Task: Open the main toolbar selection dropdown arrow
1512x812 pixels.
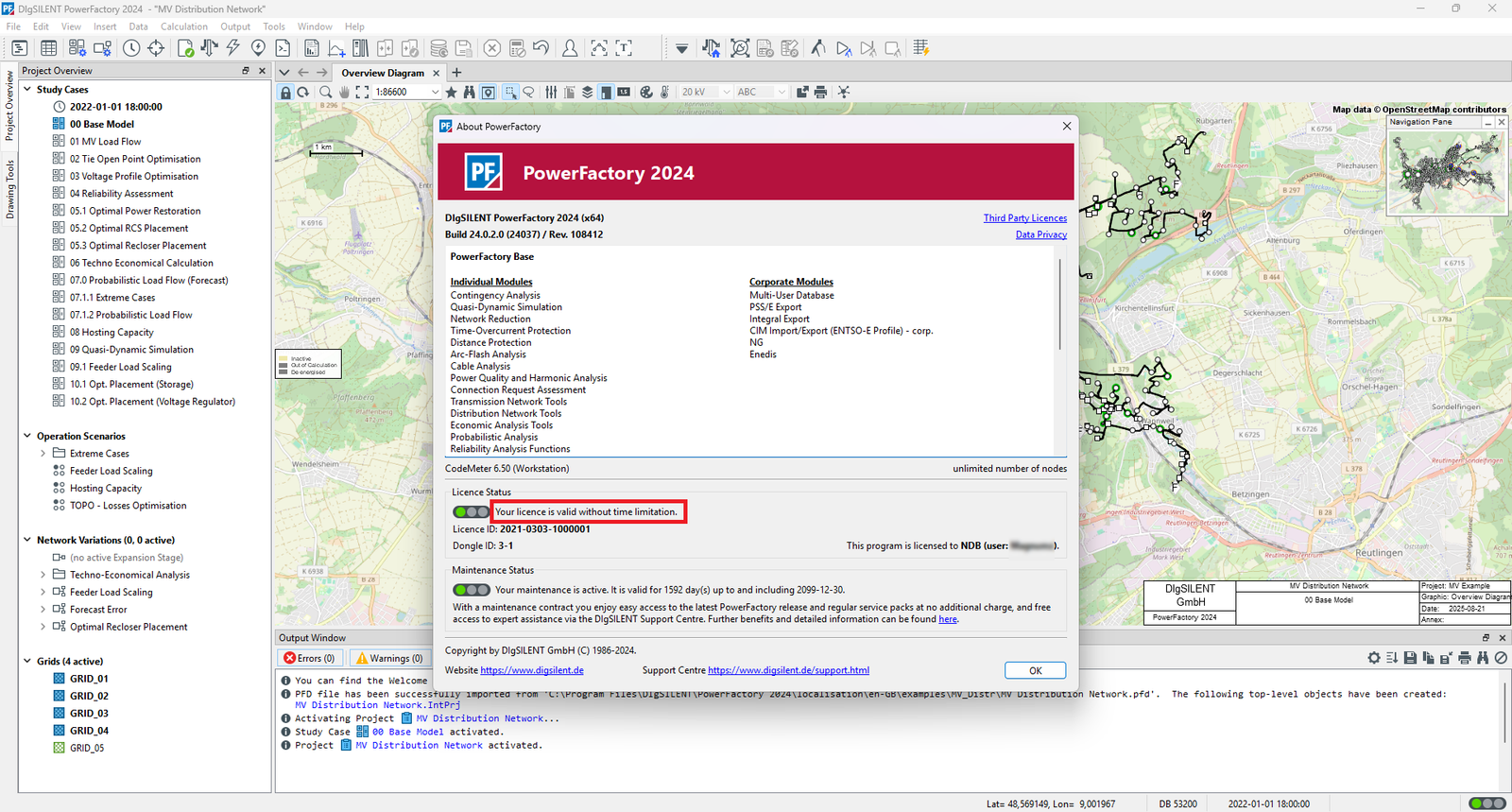Action: coord(681,48)
